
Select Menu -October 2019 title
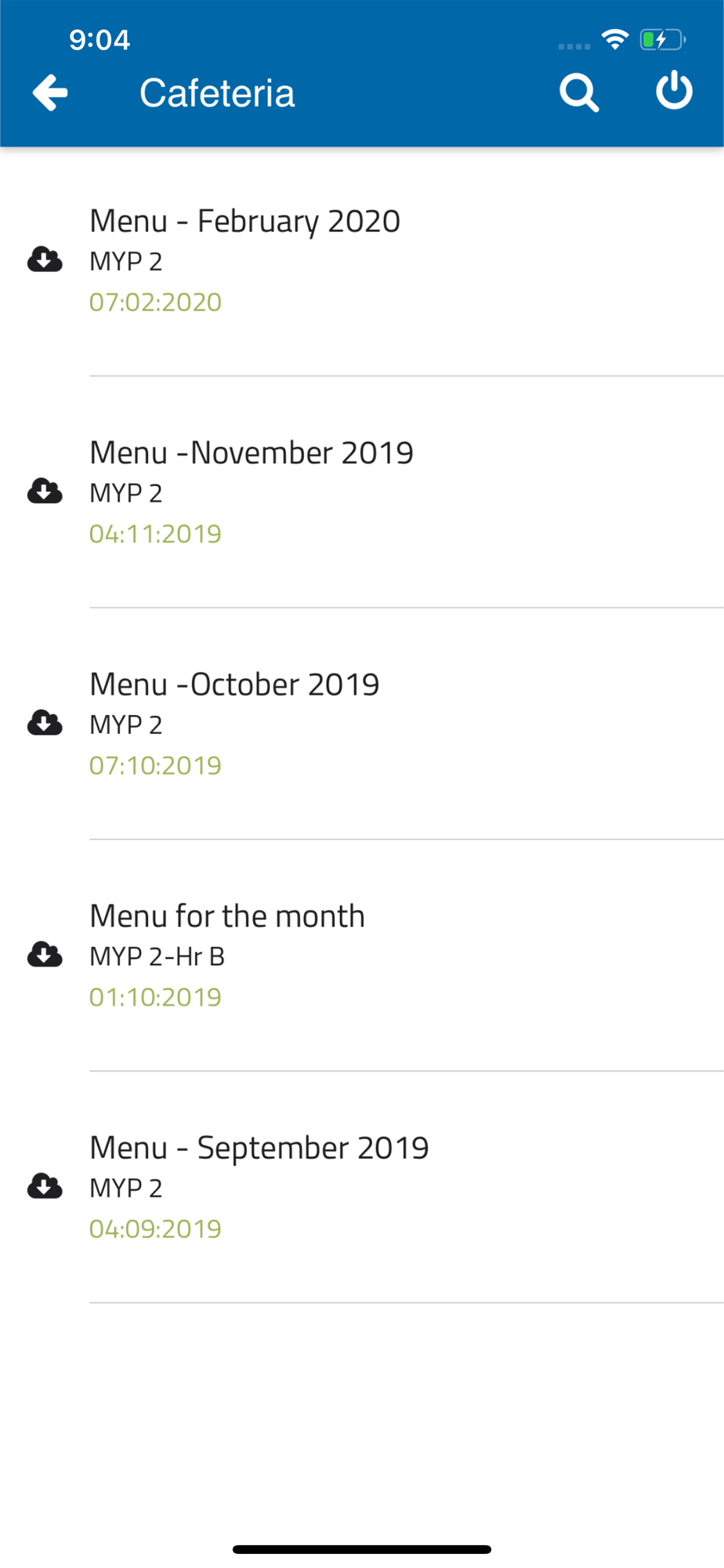click(x=234, y=684)
